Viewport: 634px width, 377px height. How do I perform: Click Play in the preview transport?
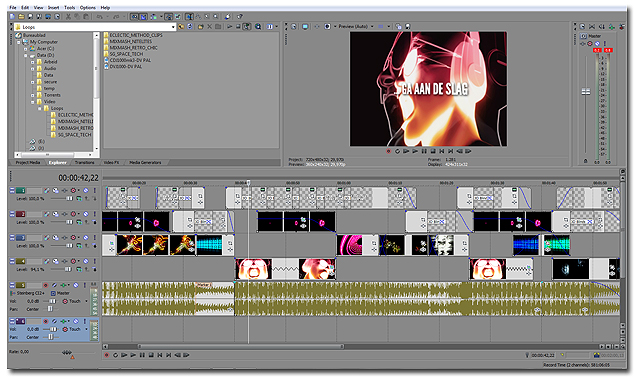[415, 151]
